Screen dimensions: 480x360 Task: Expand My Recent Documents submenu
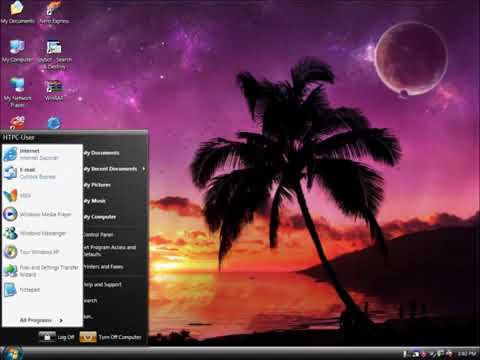pos(115,169)
